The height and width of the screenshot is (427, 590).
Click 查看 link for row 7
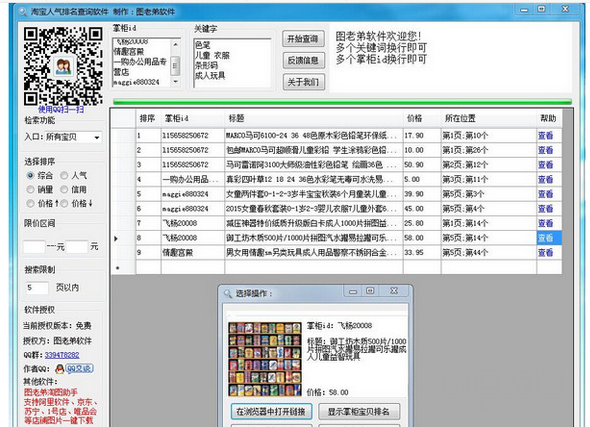(x=546, y=223)
